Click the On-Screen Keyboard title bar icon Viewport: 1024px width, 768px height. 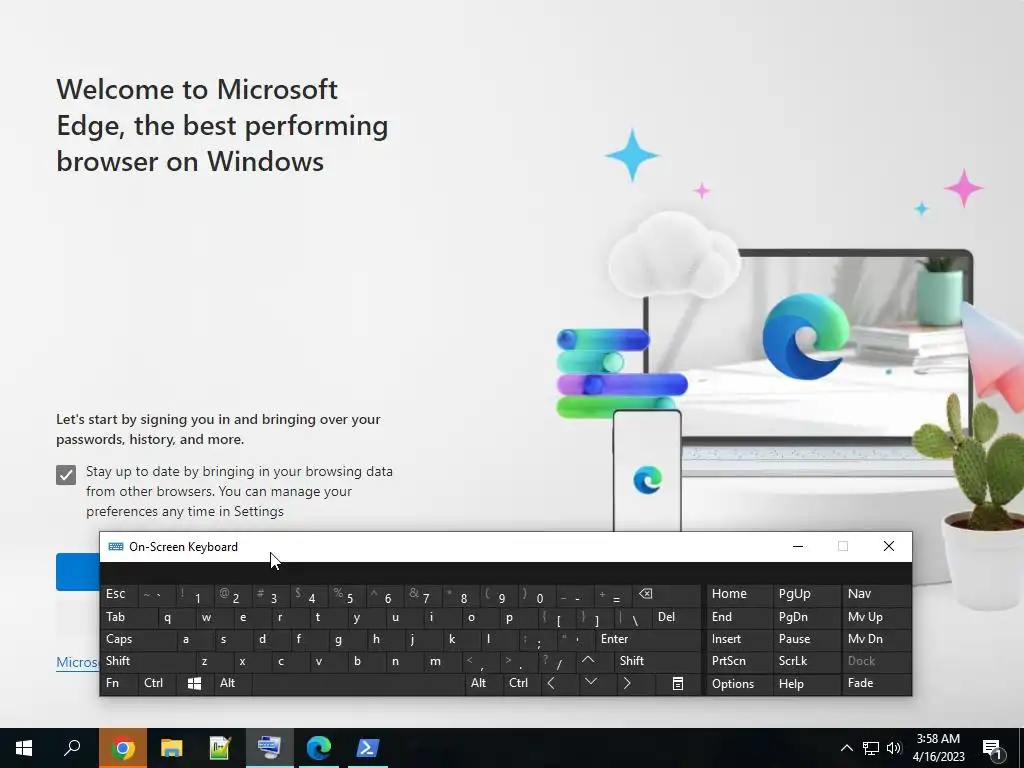(x=116, y=547)
